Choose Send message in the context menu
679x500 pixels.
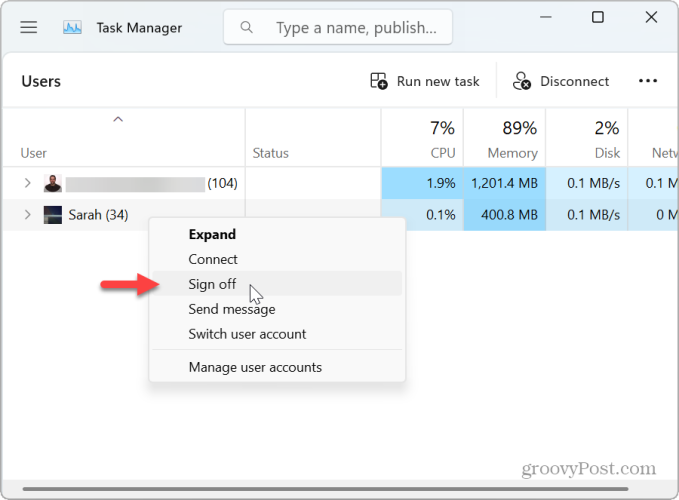pyautogui.click(x=277, y=309)
